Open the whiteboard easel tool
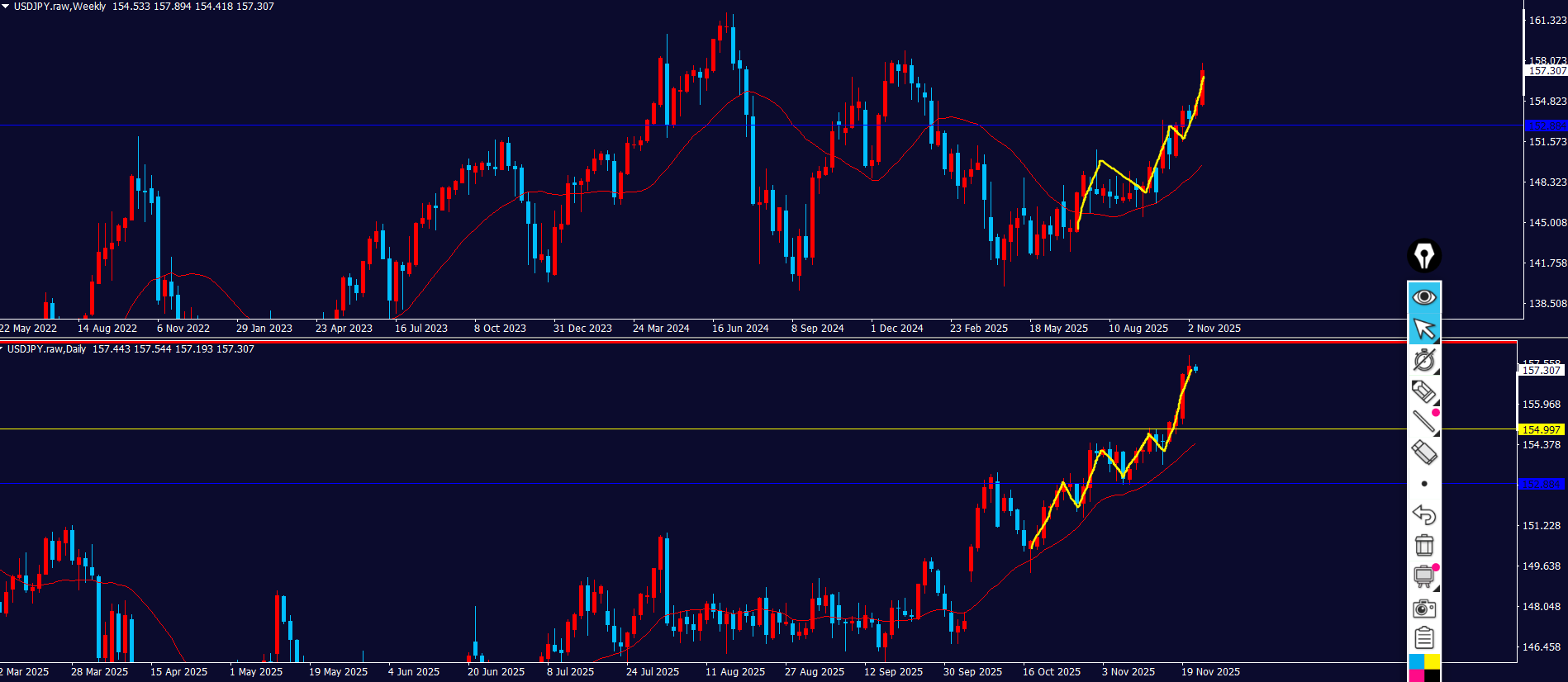The height and width of the screenshot is (682, 1568). 1423,576
